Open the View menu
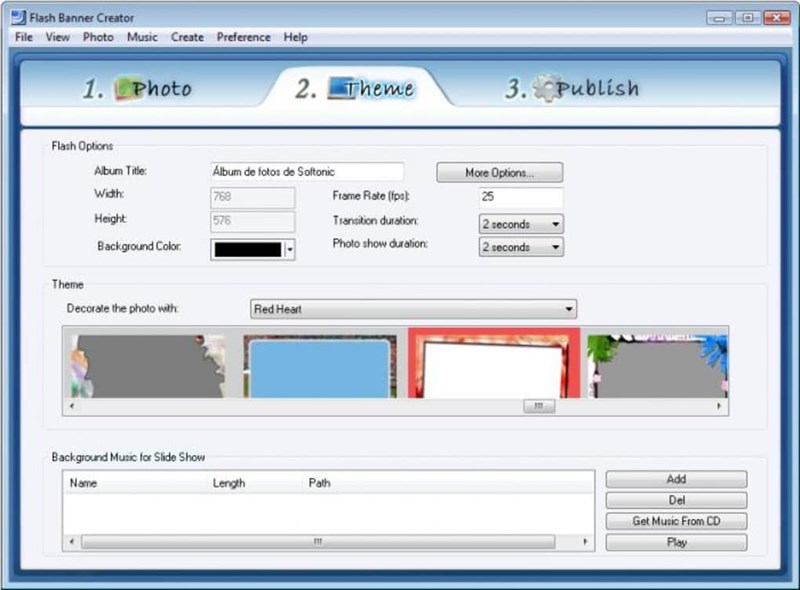The image size is (800, 590). [58, 37]
